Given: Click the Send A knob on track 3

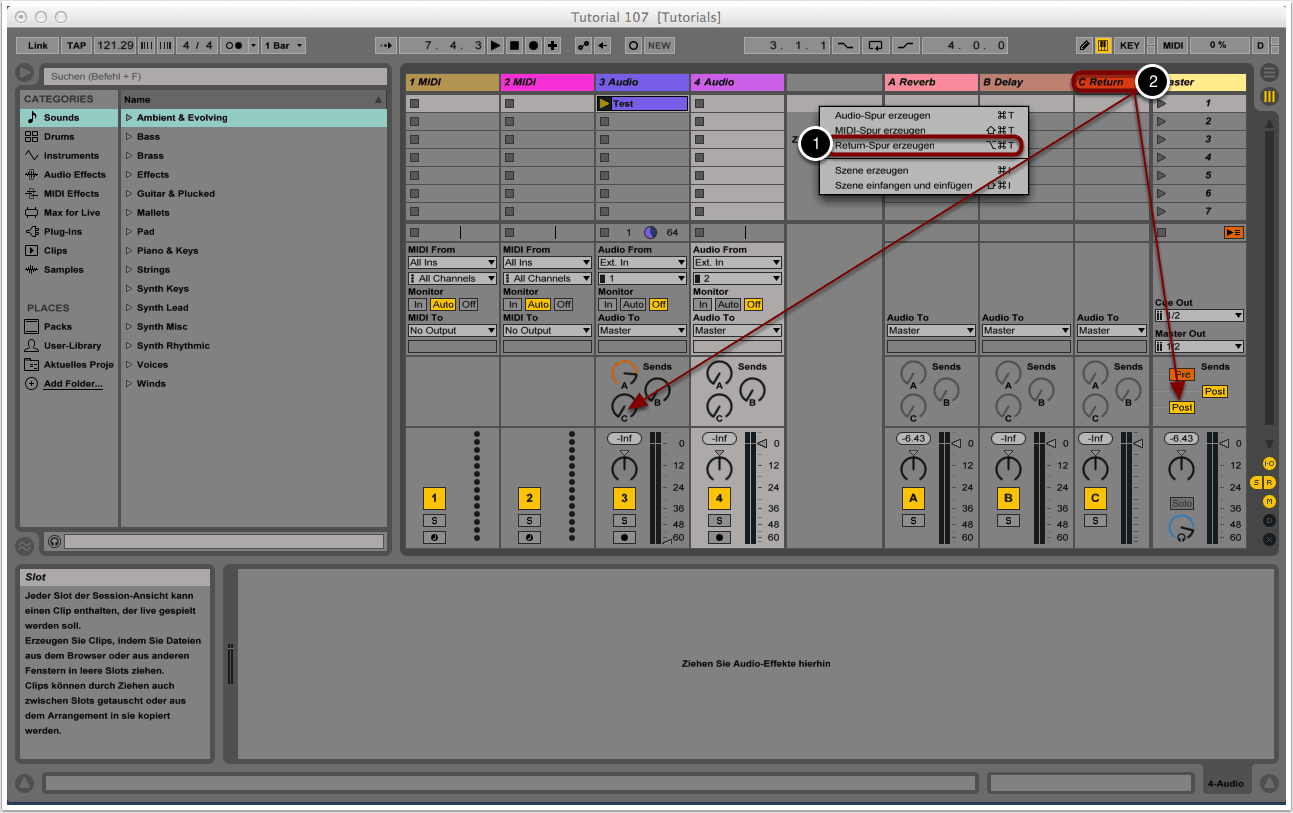Looking at the screenshot, I should 624,372.
